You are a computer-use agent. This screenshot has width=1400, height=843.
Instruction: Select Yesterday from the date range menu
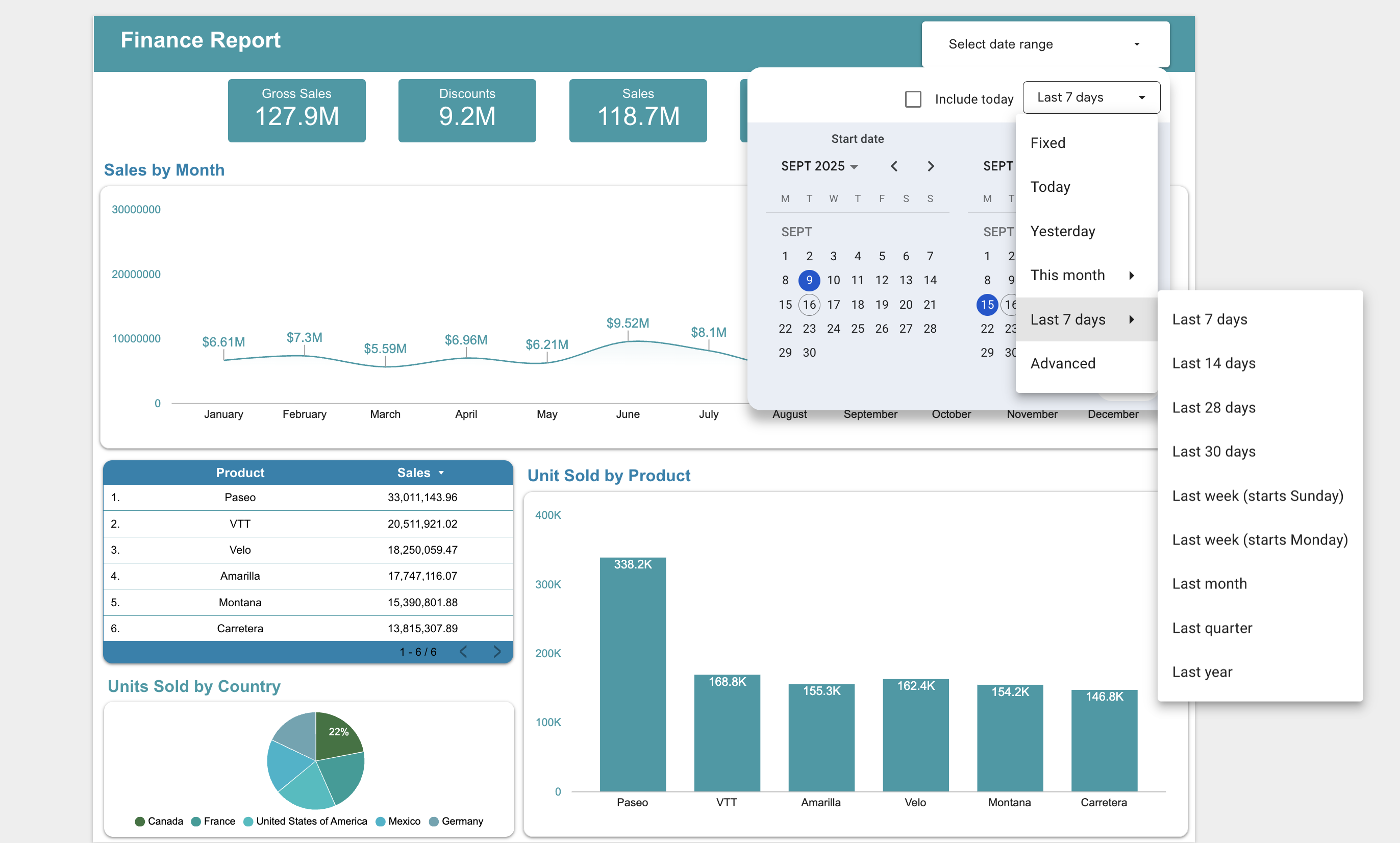[1063, 231]
